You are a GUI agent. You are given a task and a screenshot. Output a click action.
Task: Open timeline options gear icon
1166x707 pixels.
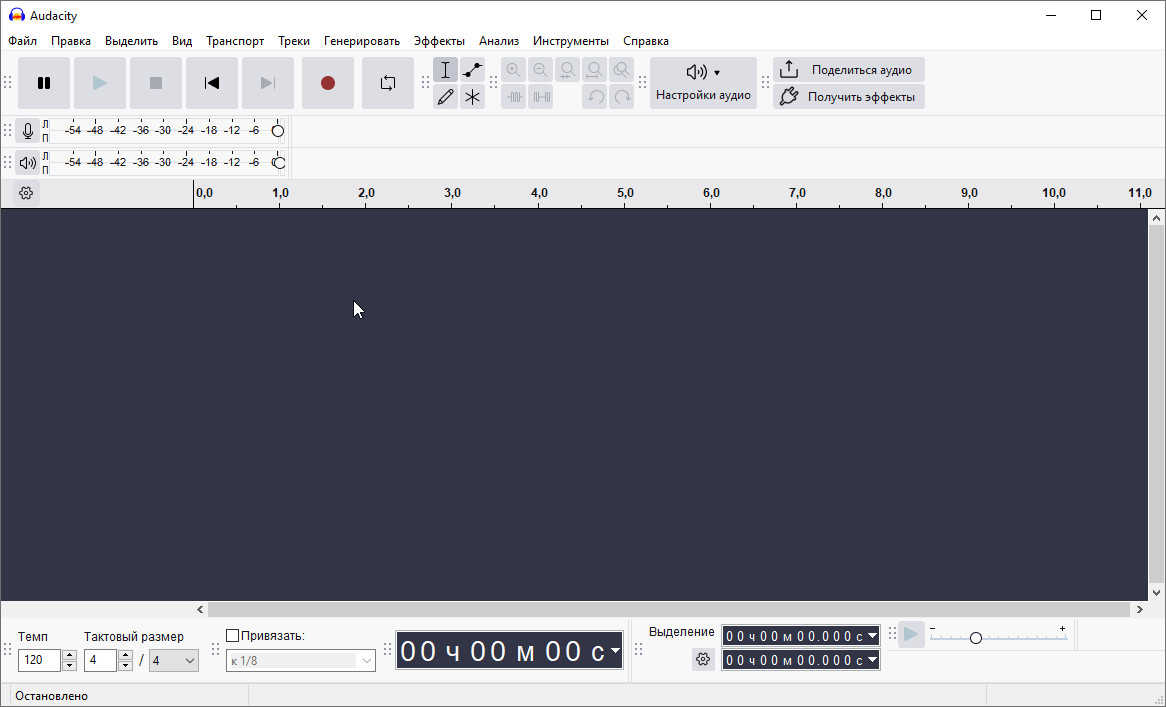(27, 194)
